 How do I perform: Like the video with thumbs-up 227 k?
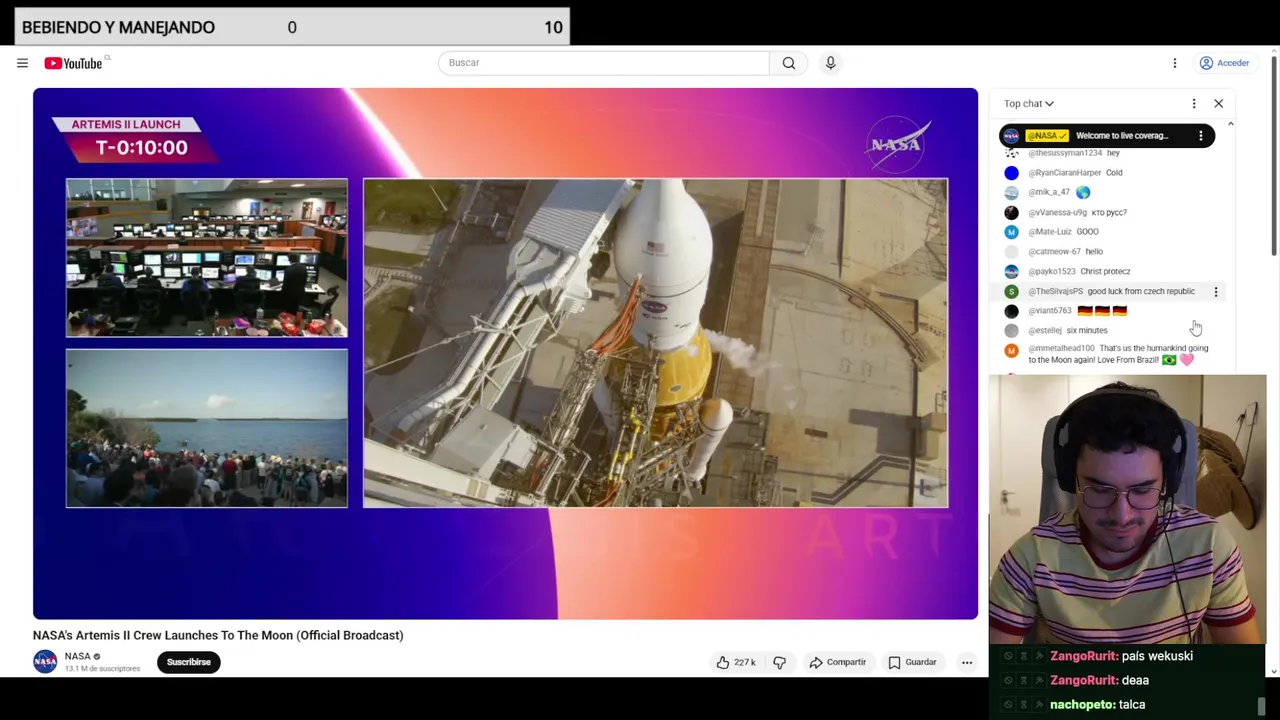click(x=735, y=662)
